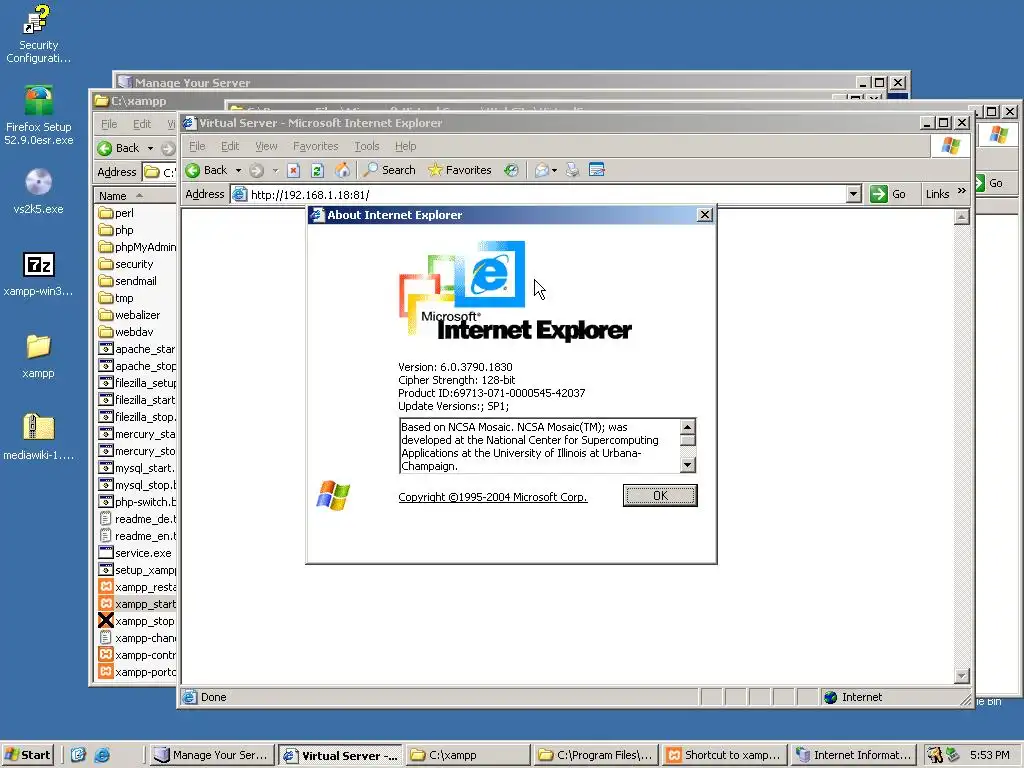Launch Internet Explorer from quick launch
1024x768 pixels.
[x=102, y=755]
